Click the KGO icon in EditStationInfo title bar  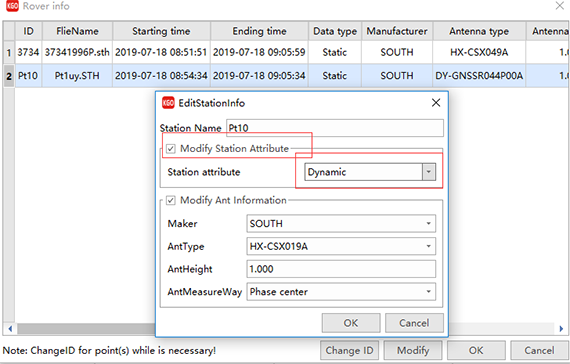tap(168, 103)
